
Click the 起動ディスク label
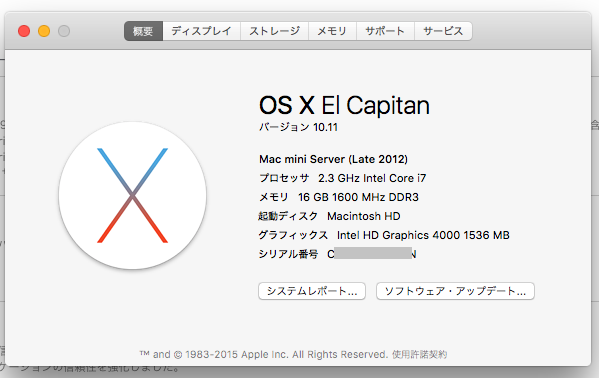pos(288,216)
